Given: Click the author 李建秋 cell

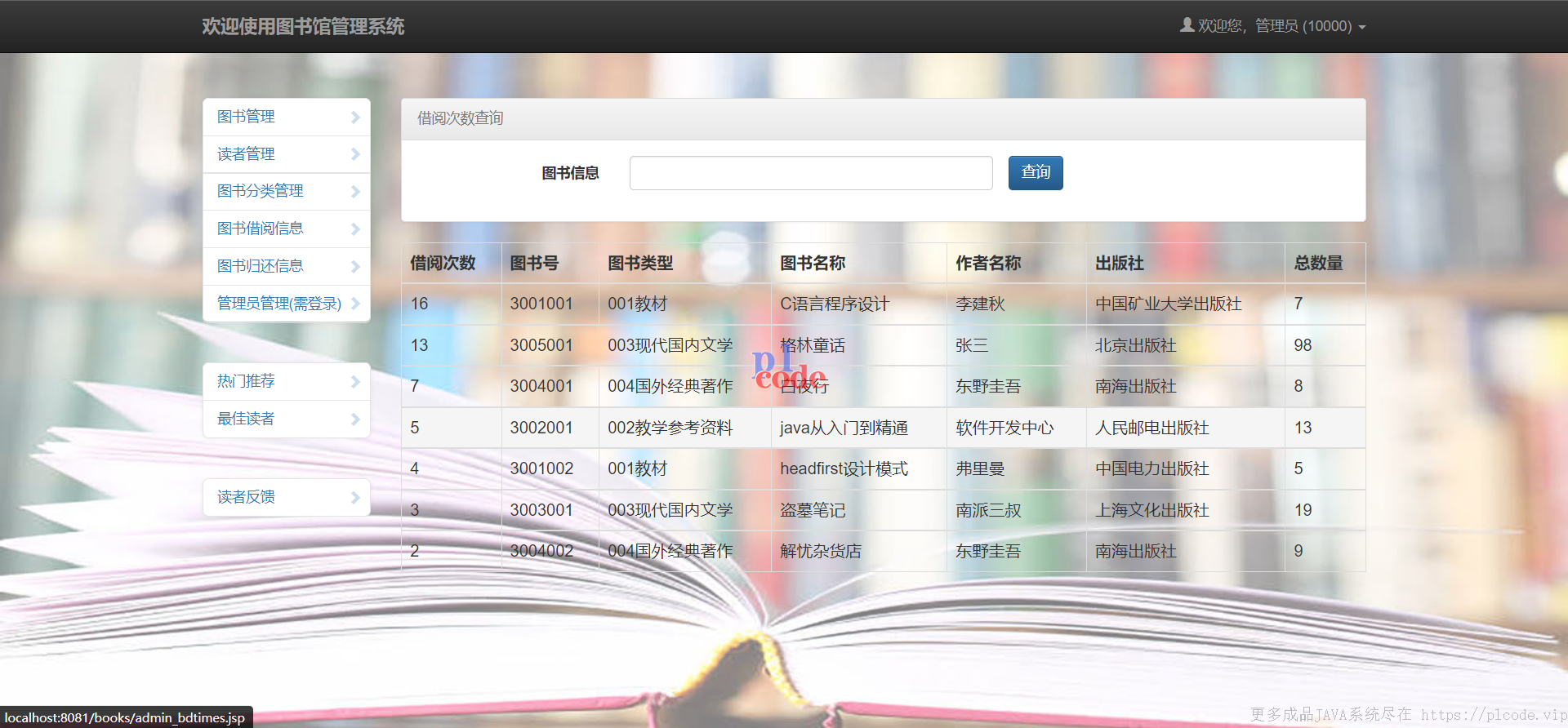Looking at the screenshot, I should pyautogui.click(x=1016, y=304).
